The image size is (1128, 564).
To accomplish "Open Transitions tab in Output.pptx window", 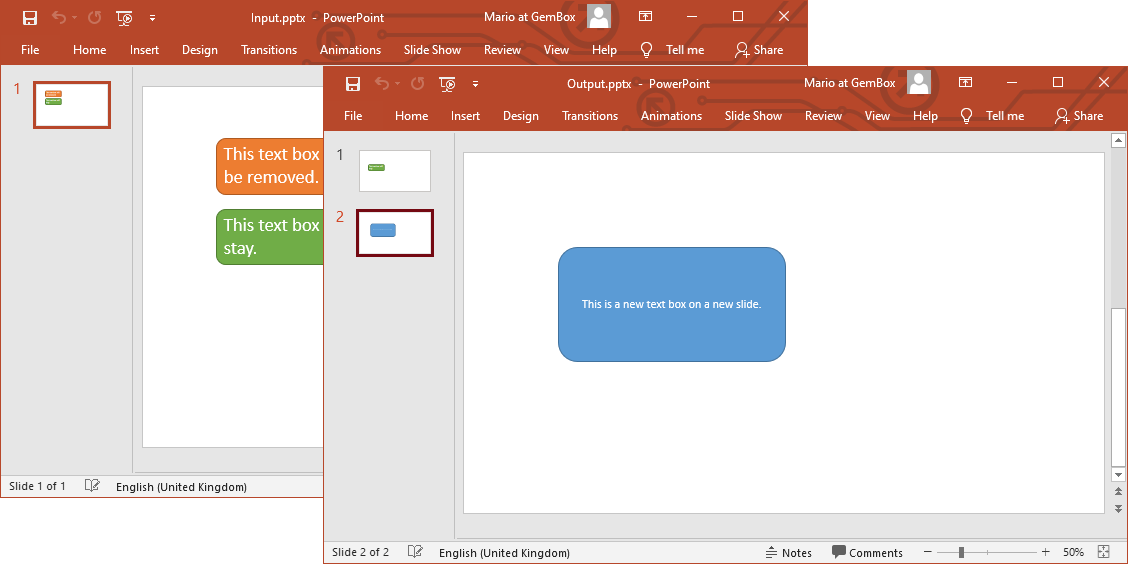I will point(590,116).
